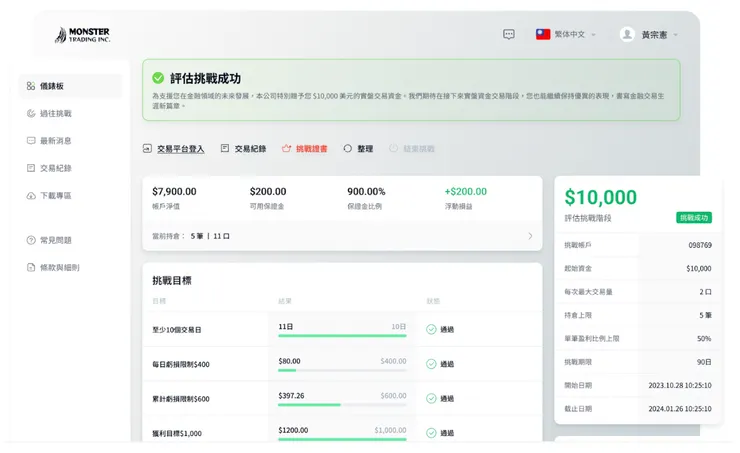Click start date 2023.10.28 10:25:10
Screen dimensions: 740x453
coord(680,385)
